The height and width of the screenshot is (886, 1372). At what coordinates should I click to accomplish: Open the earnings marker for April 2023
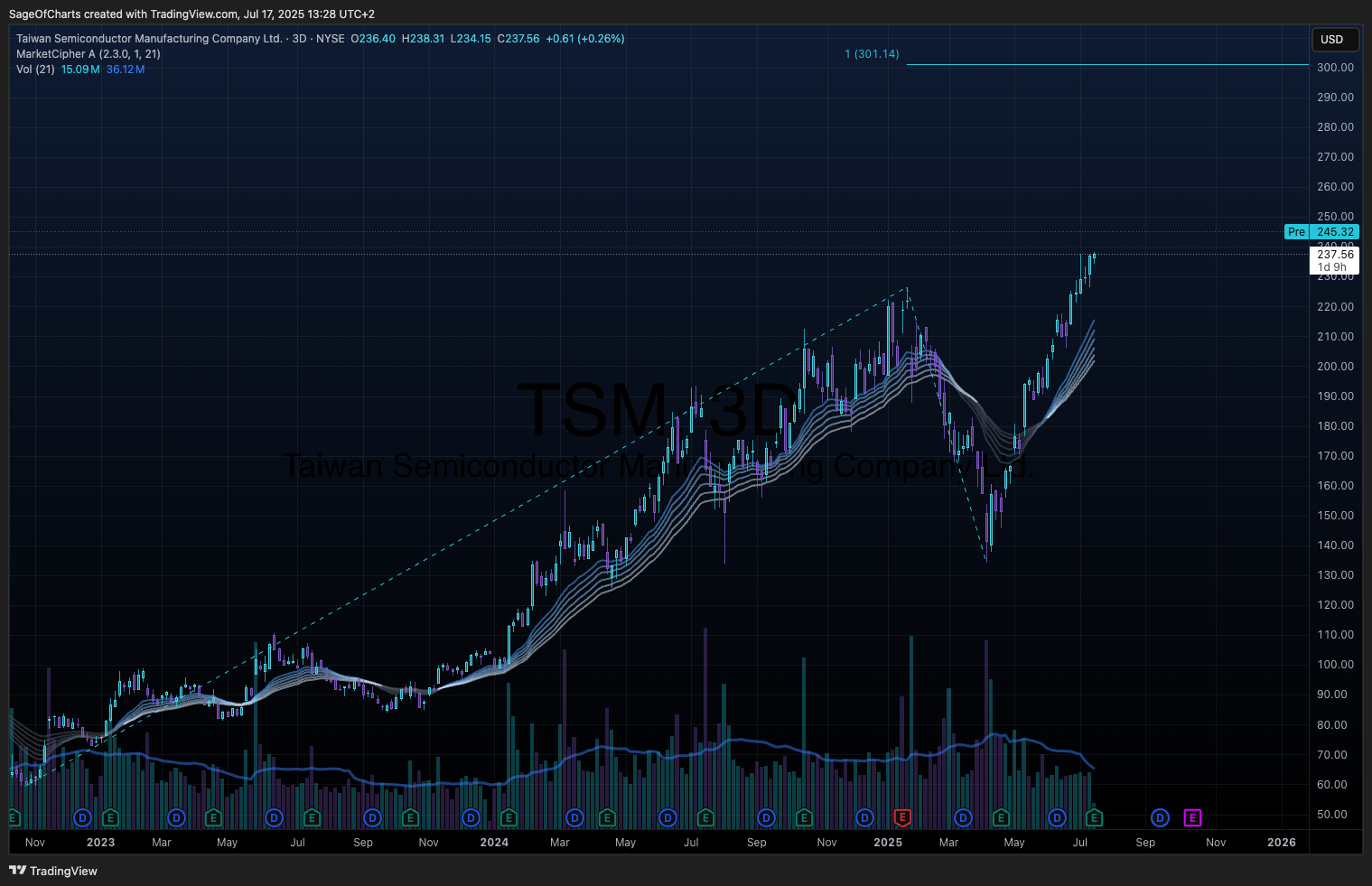tap(214, 818)
